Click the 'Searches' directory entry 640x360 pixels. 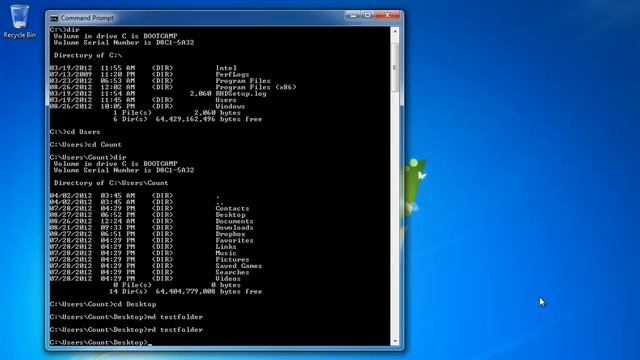coord(232,273)
